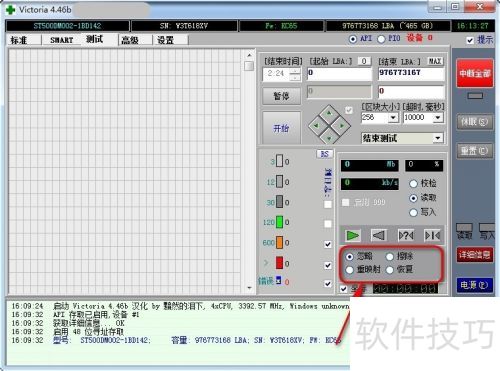Select the 重映射 remap radio option
The image size is (500, 371).
pyautogui.click(x=349, y=270)
